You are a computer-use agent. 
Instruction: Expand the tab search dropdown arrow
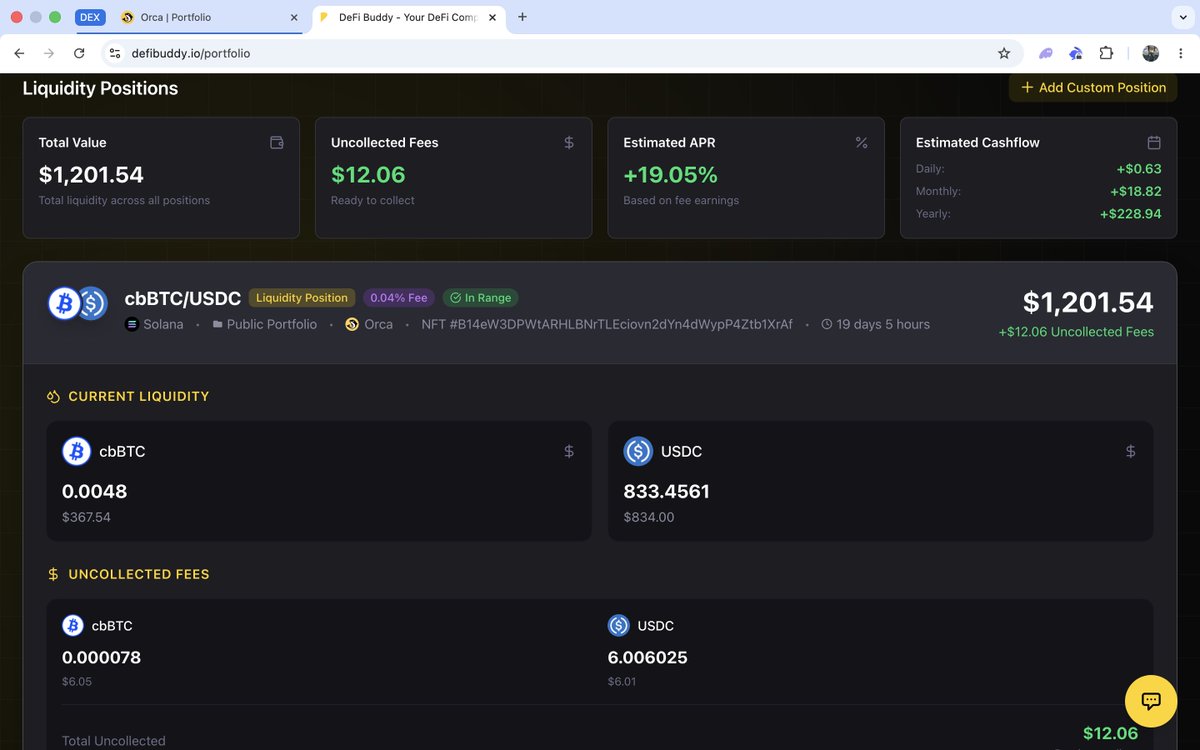[x=1182, y=18]
